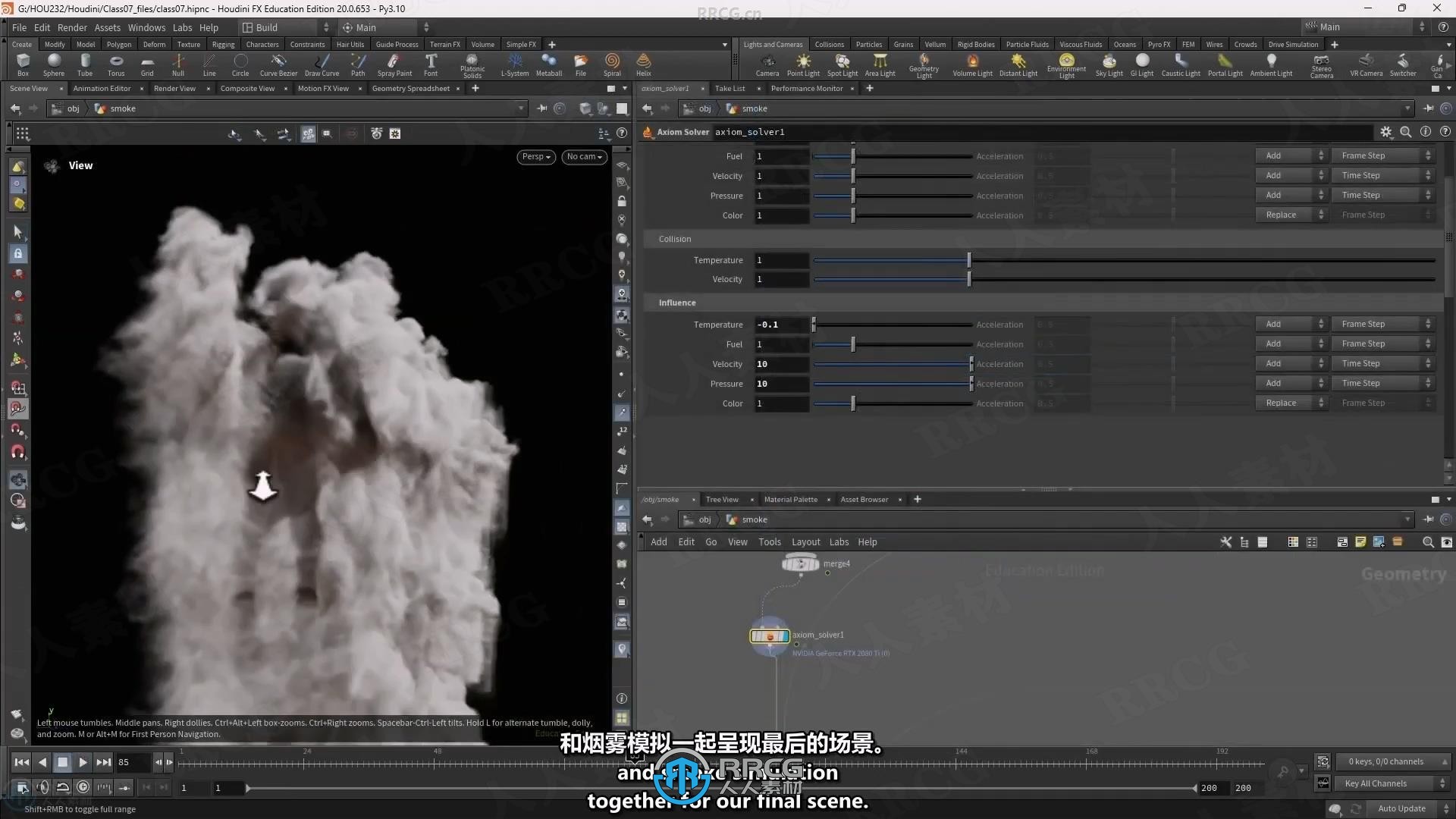Open the Build desktop dropdown
The image size is (1456, 819).
(x=285, y=27)
